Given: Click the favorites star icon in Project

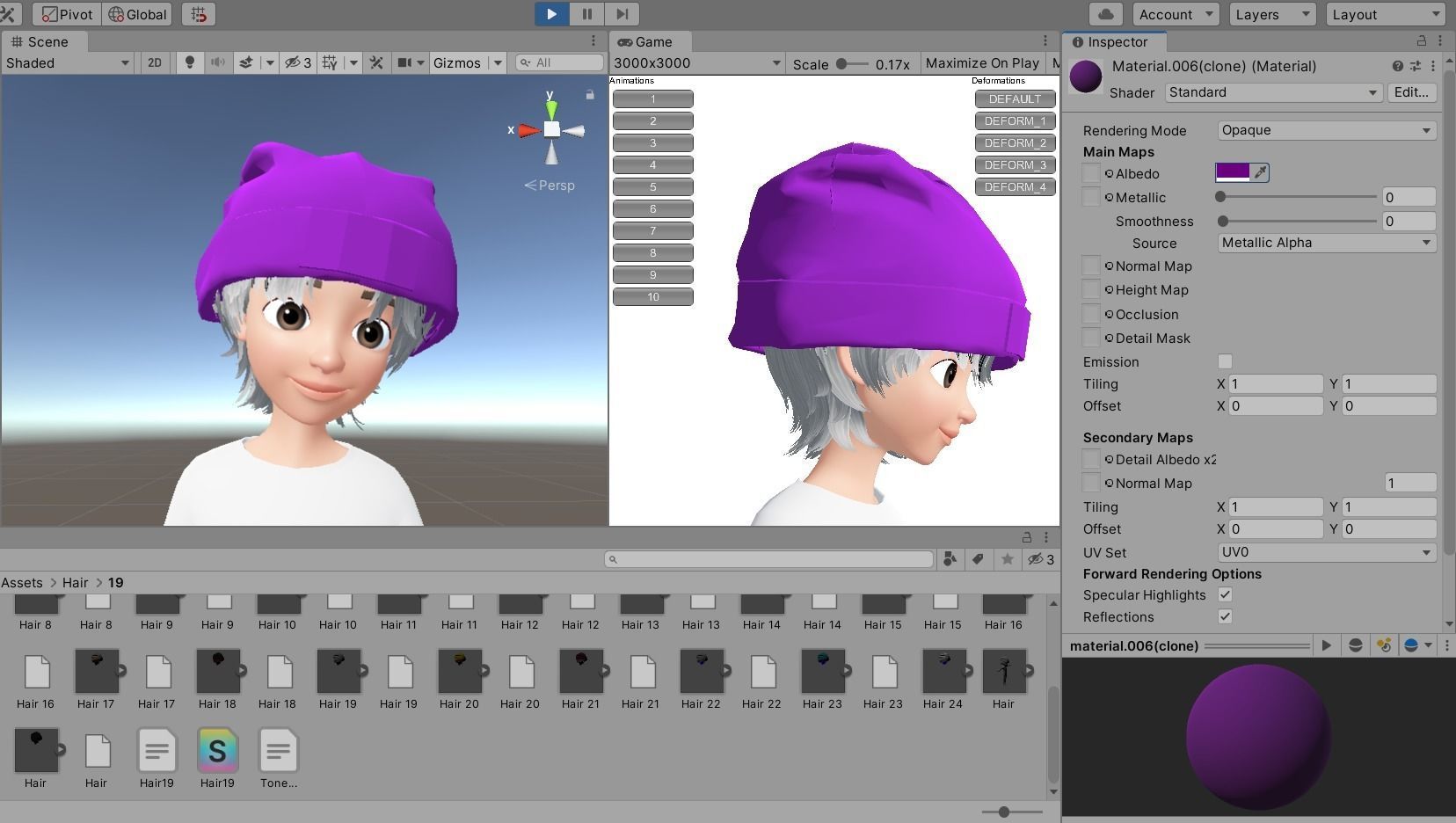Looking at the screenshot, I should pyautogui.click(x=1008, y=559).
